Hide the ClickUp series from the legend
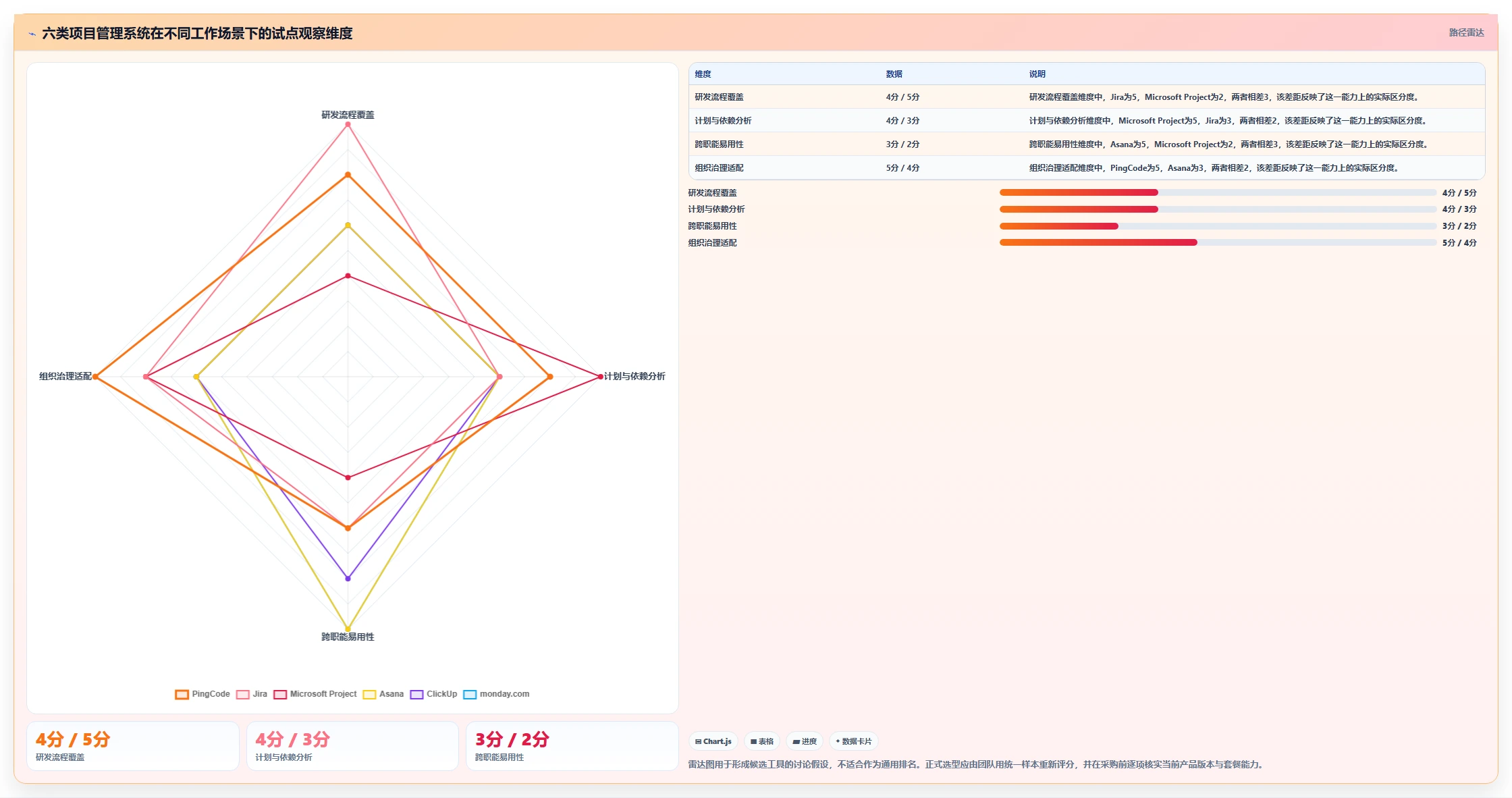The width and height of the screenshot is (1512, 798). point(433,694)
